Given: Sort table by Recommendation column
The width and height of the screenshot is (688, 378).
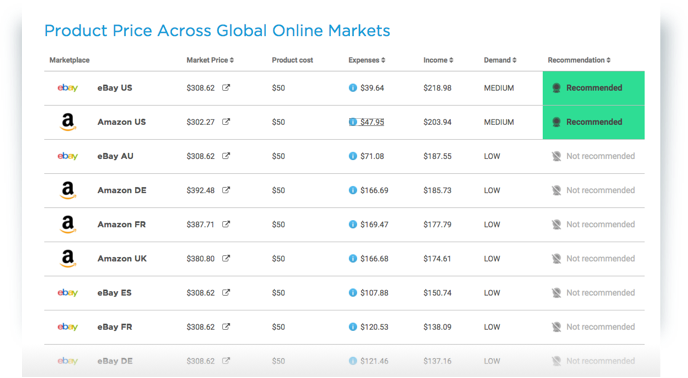Looking at the screenshot, I should [x=579, y=60].
